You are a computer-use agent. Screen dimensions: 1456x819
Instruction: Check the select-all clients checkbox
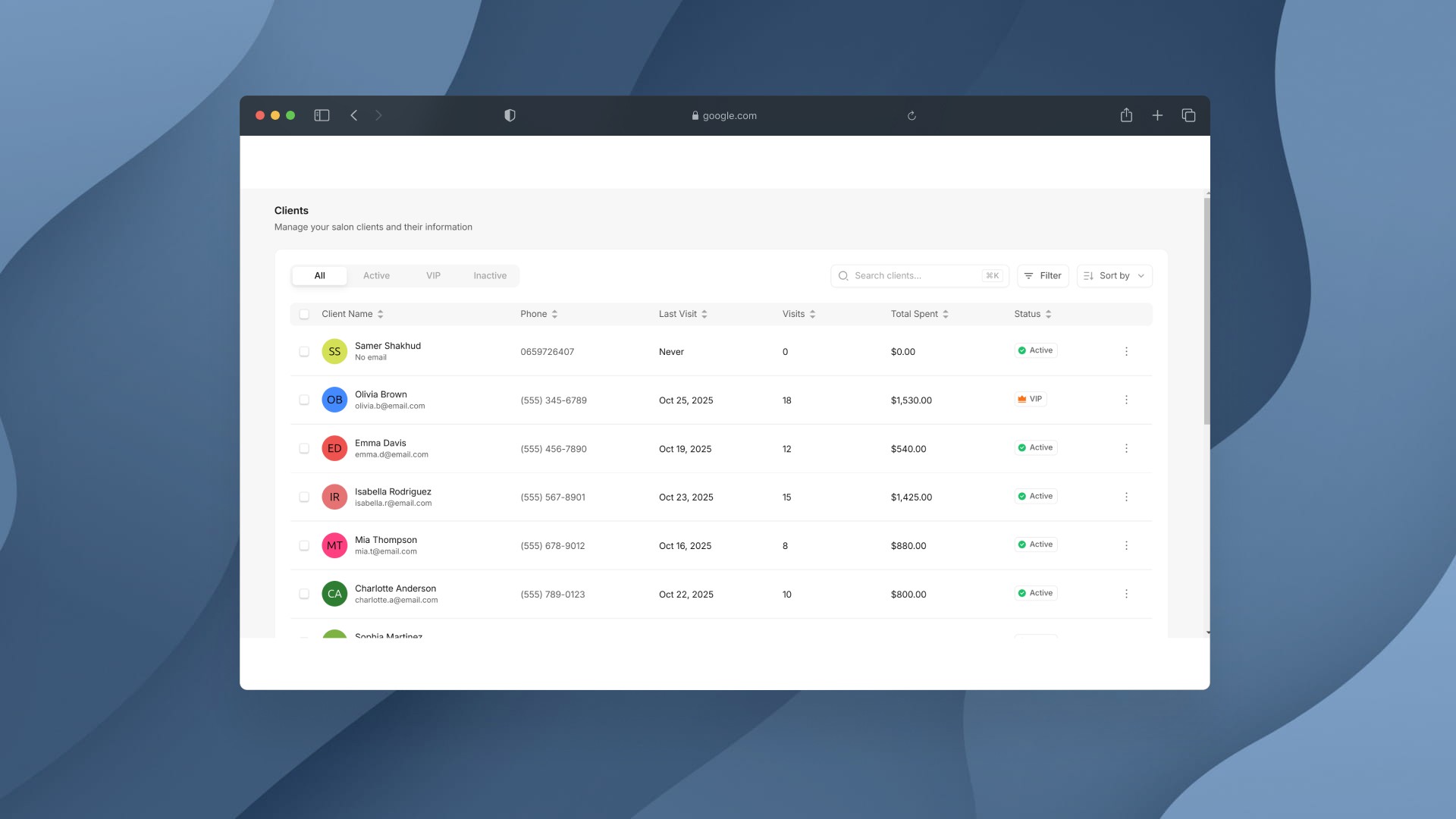click(304, 314)
